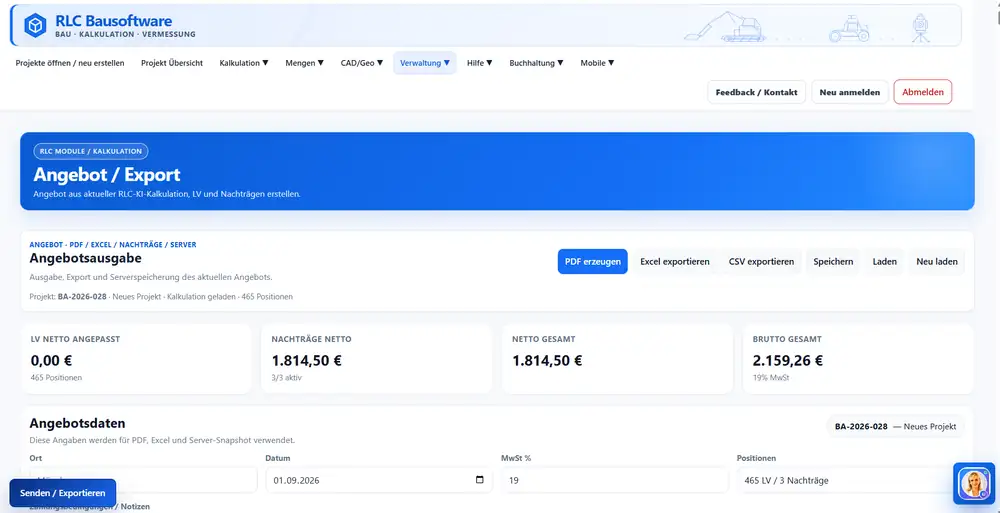Viewport: 1000px width, 513px height.
Task: Click the RLC Bausoftware cube logo
Action: [35, 26]
